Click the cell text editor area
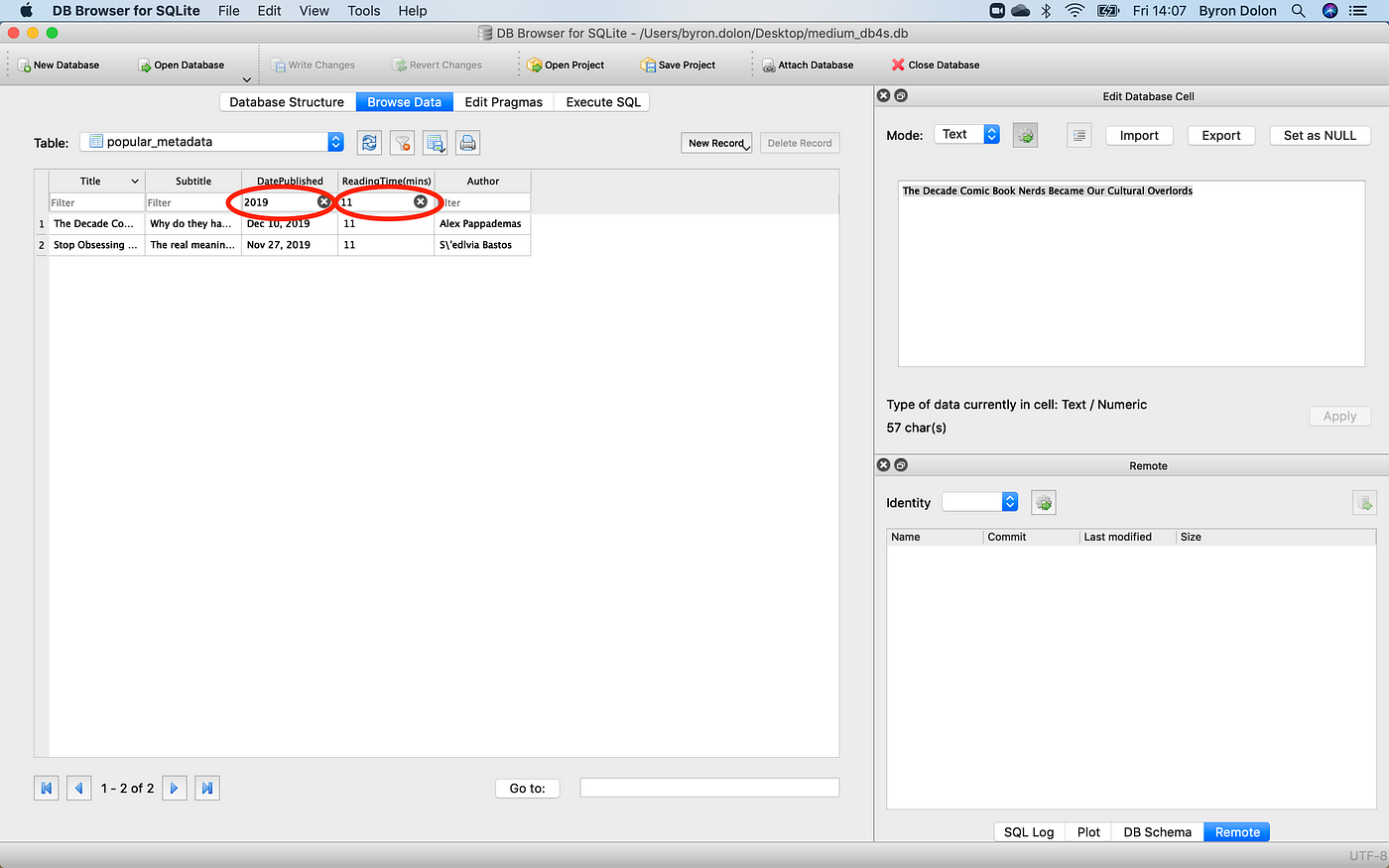This screenshot has width=1389, height=868. pyautogui.click(x=1131, y=274)
